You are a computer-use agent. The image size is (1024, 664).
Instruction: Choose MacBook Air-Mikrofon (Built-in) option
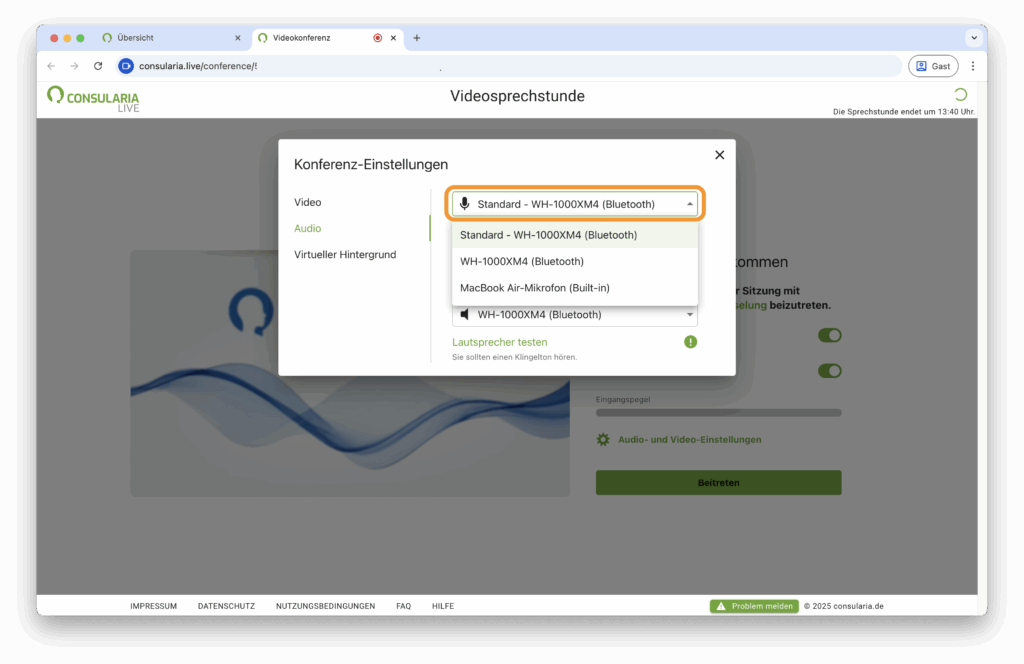click(x=575, y=288)
